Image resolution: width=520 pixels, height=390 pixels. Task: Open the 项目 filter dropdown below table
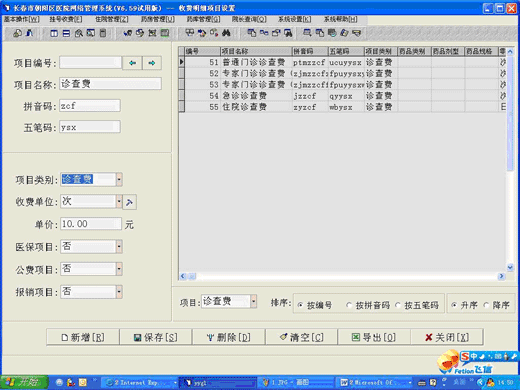[254, 302]
